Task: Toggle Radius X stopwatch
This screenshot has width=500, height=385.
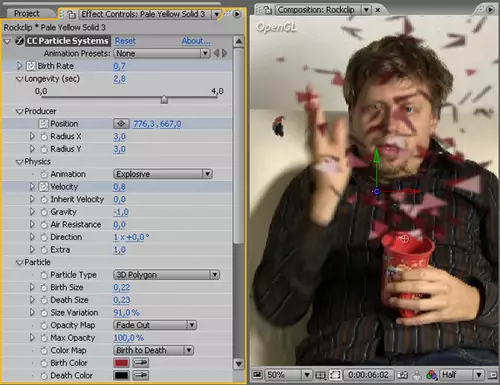Action: coord(44,137)
